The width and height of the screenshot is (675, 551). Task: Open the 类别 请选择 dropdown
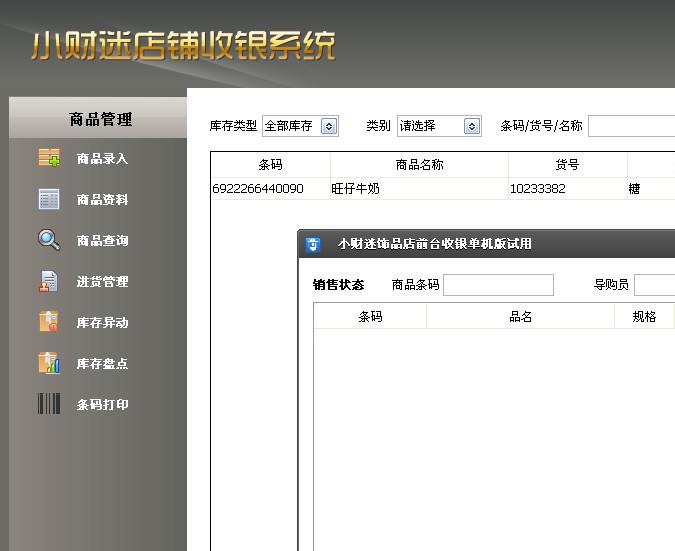click(472, 126)
